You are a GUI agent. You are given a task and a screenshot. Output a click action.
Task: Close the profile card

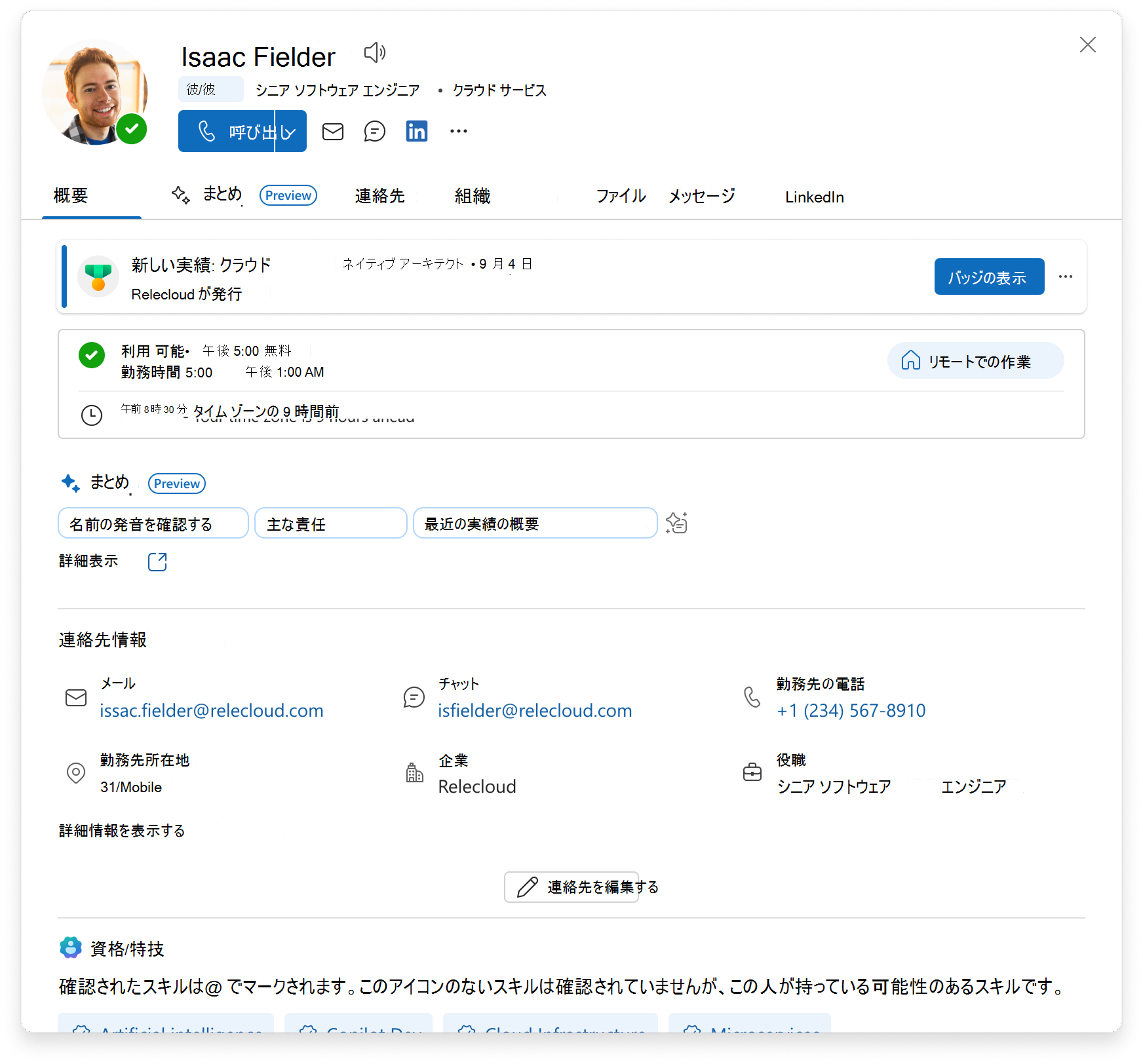(x=1088, y=45)
